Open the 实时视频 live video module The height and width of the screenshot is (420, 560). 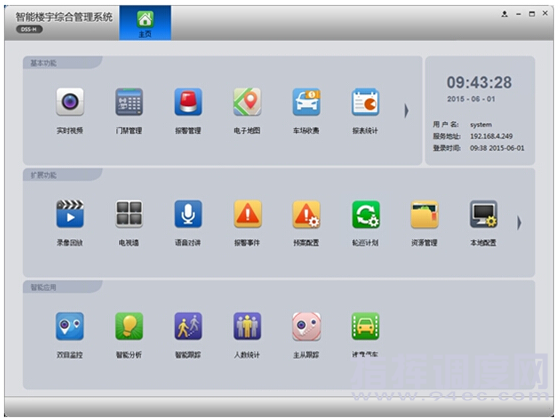(x=70, y=102)
